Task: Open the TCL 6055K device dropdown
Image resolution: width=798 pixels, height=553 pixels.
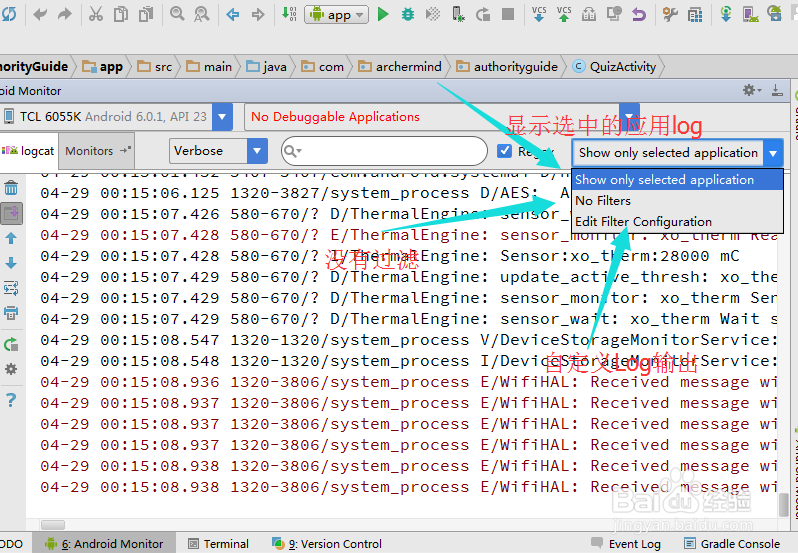Action: pyautogui.click(x=222, y=117)
